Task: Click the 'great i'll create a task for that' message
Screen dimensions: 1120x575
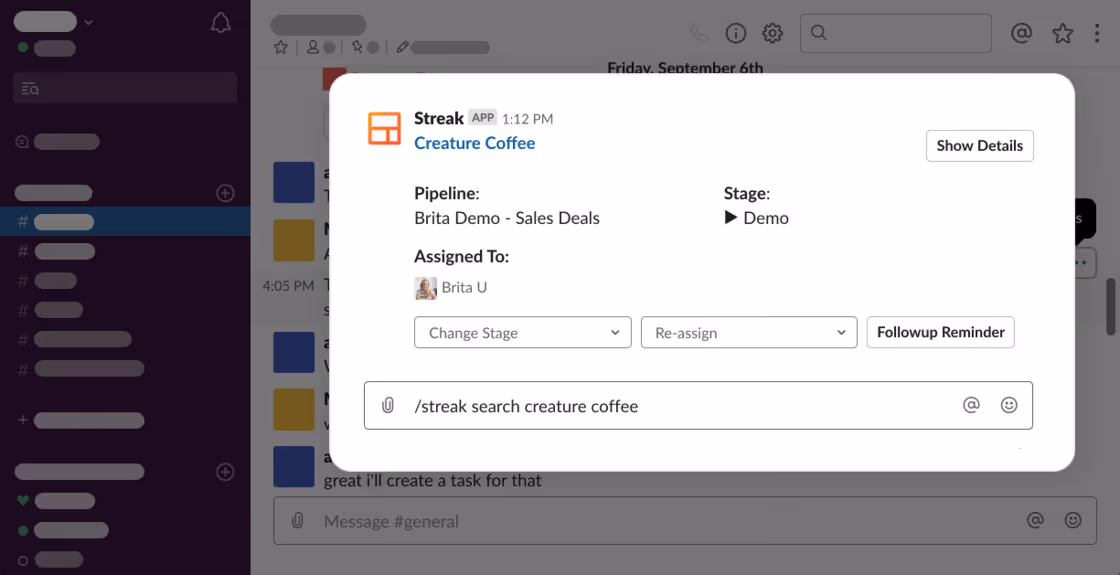Action: point(433,481)
